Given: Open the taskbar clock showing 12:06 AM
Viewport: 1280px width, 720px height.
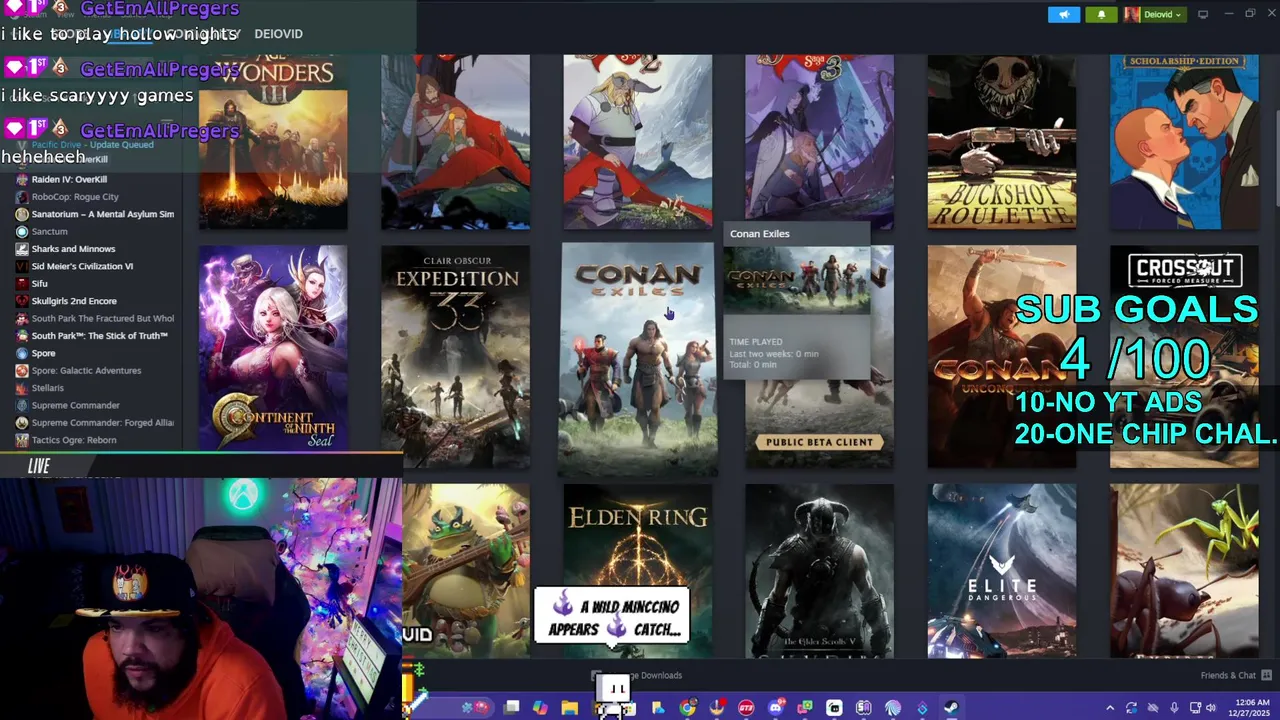Looking at the screenshot, I should [1249, 708].
